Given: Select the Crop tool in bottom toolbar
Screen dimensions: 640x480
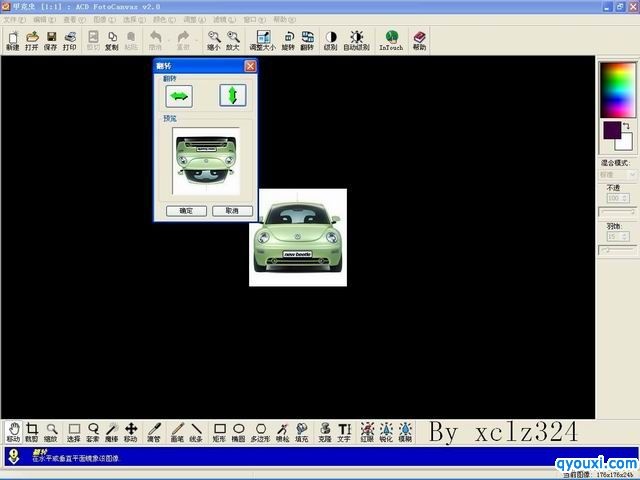Looking at the screenshot, I should (32, 431).
